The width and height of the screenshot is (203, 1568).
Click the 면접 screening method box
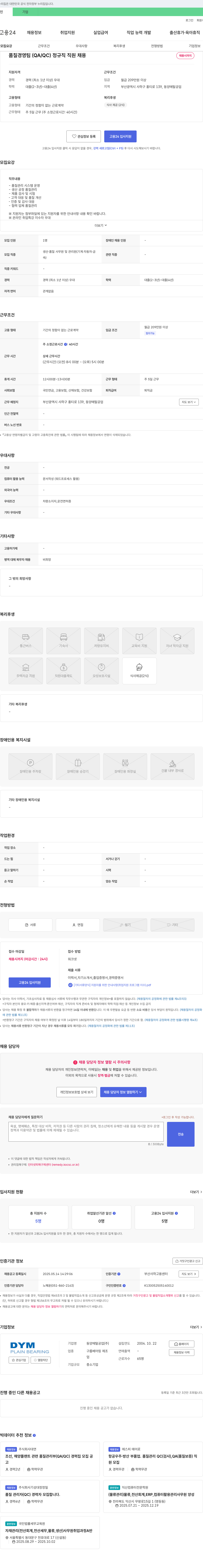[78, 925]
